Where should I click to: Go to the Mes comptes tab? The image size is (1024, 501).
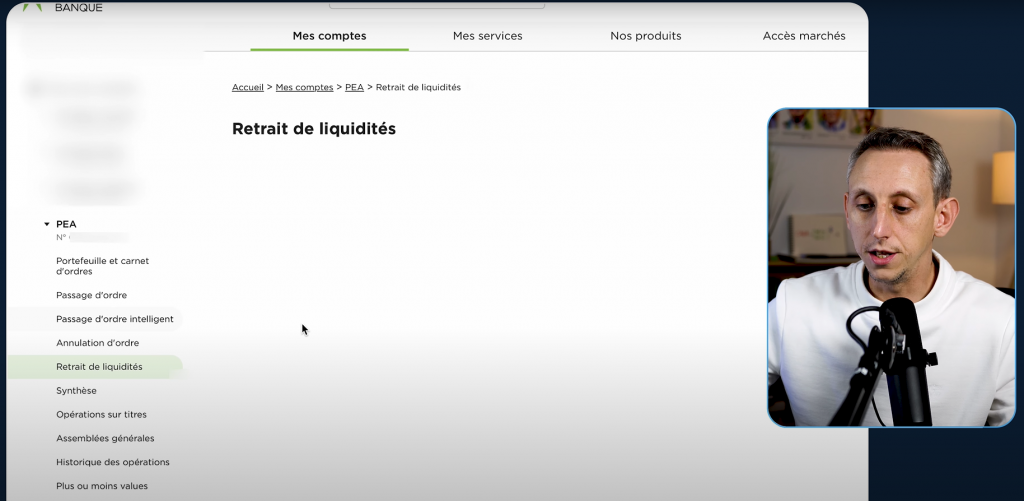329,36
